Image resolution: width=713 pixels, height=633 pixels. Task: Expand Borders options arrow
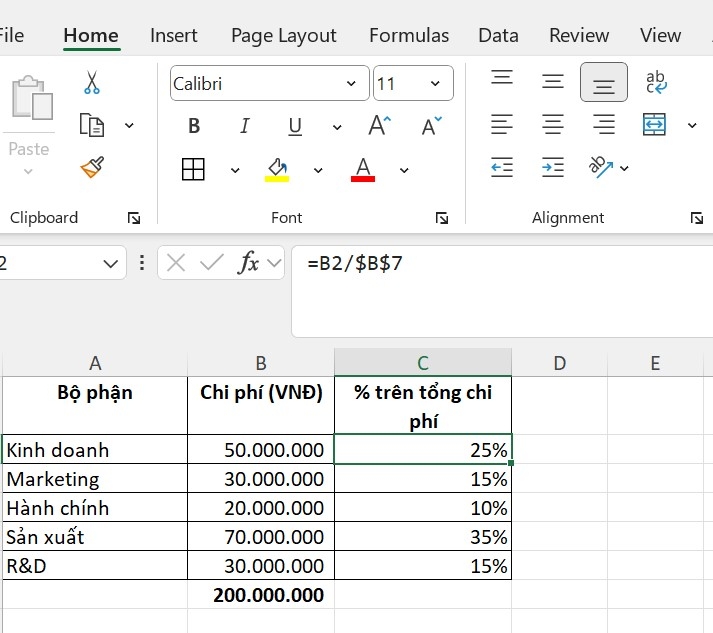(235, 171)
